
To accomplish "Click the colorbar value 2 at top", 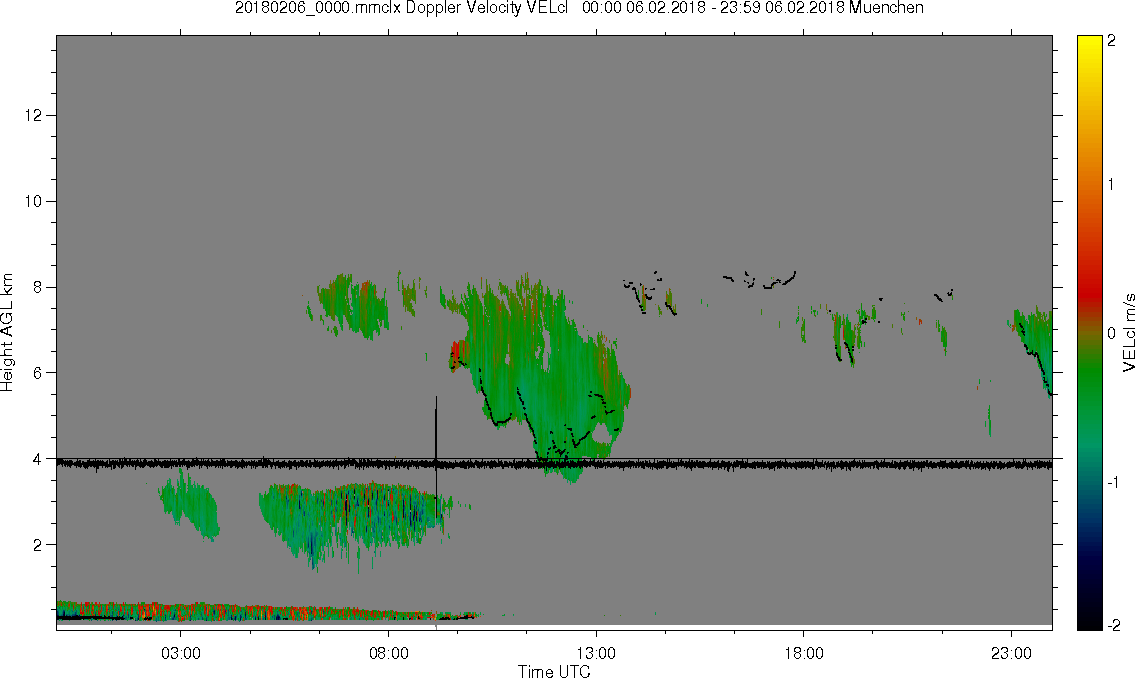I will [1112, 41].
